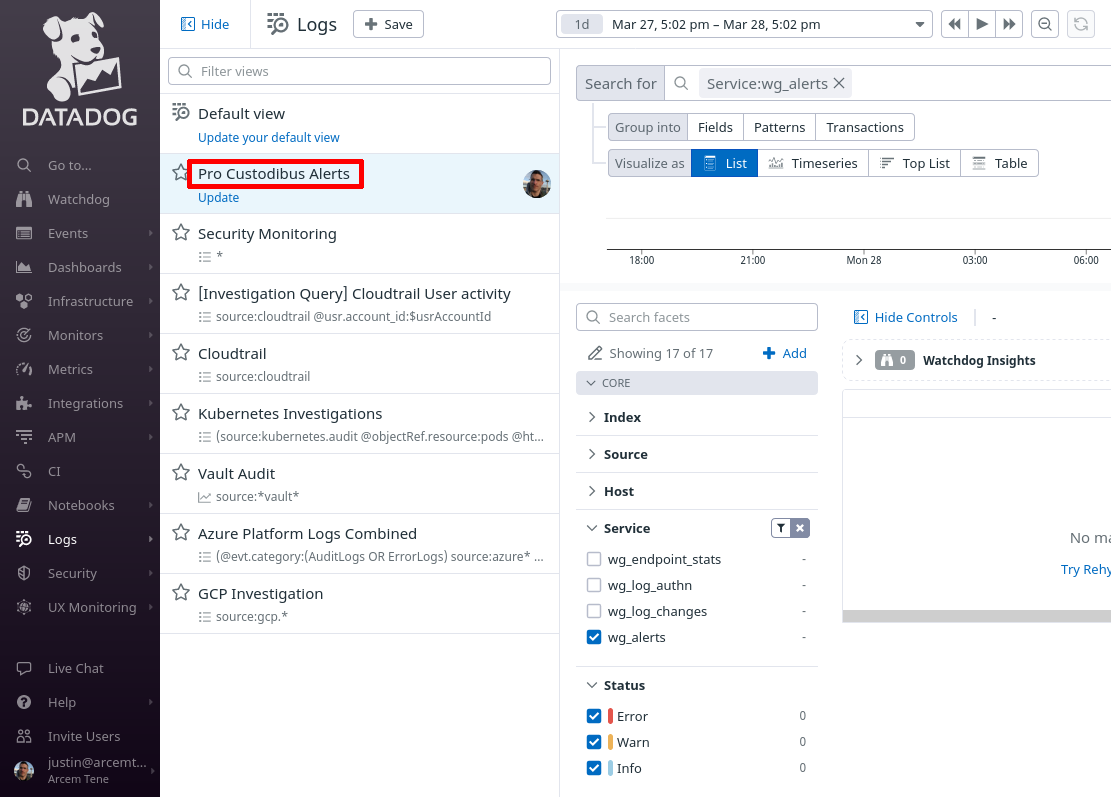Click the refresh icon button
This screenshot has height=797, width=1111.
tap(1081, 24)
